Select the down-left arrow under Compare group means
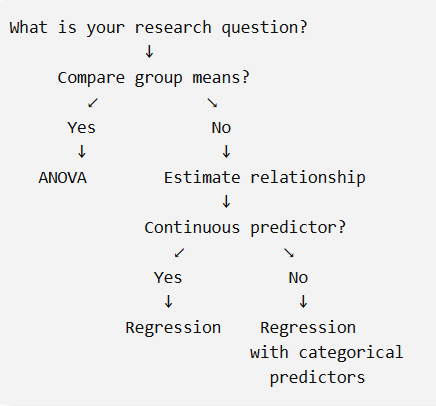The image size is (436, 406). click(93, 103)
